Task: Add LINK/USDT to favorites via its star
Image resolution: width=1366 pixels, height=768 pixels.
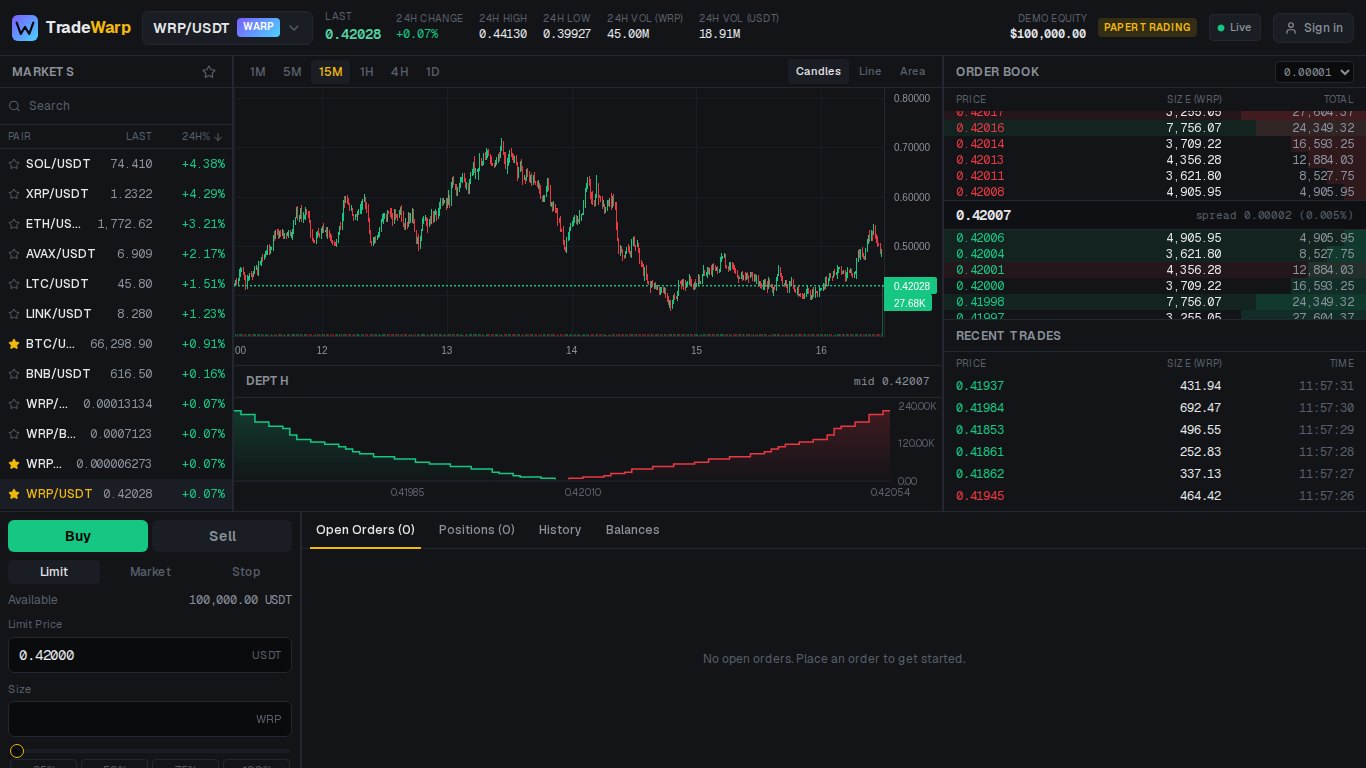Action: [x=14, y=314]
